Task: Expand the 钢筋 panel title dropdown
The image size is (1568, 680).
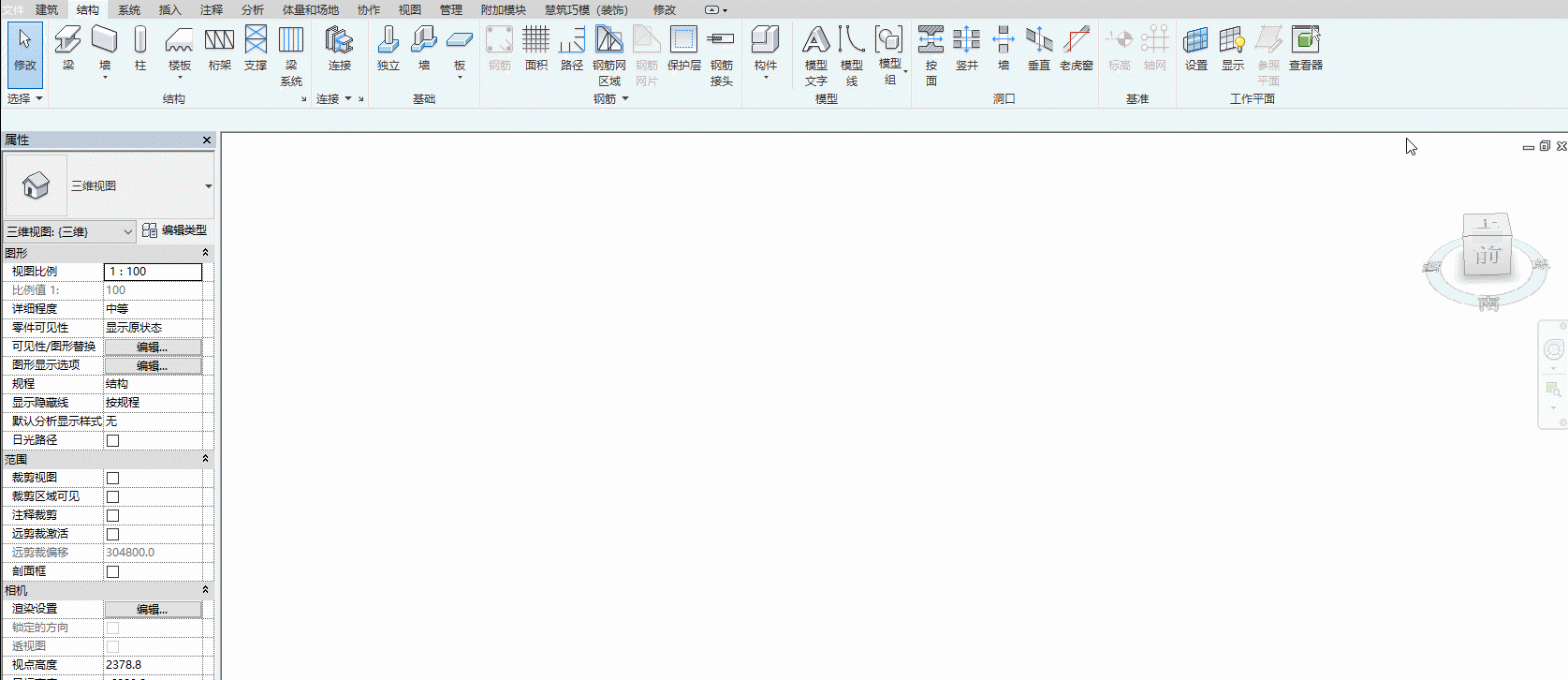Action: point(610,98)
